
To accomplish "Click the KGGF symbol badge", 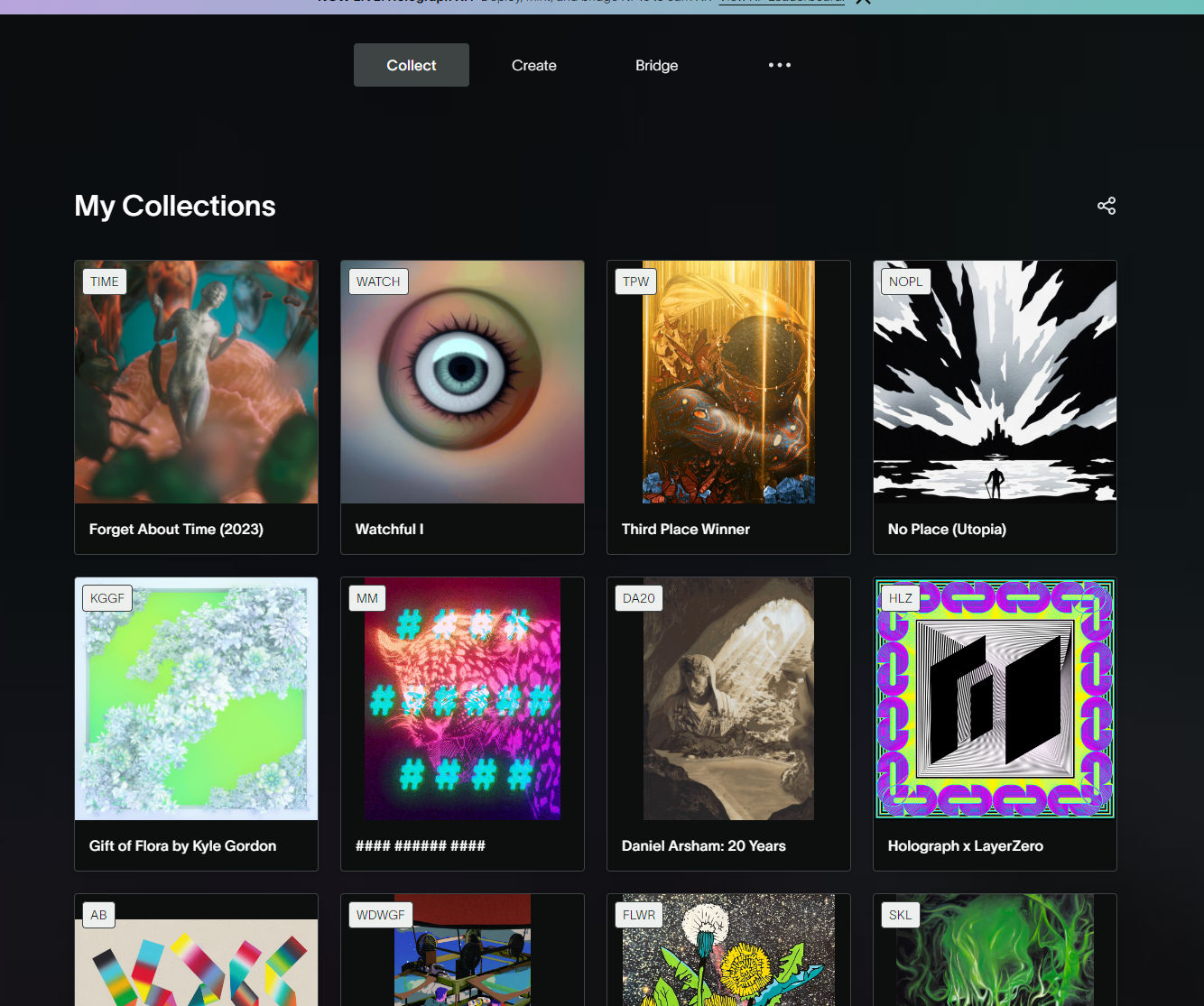I will pyautogui.click(x=107, y=598).
